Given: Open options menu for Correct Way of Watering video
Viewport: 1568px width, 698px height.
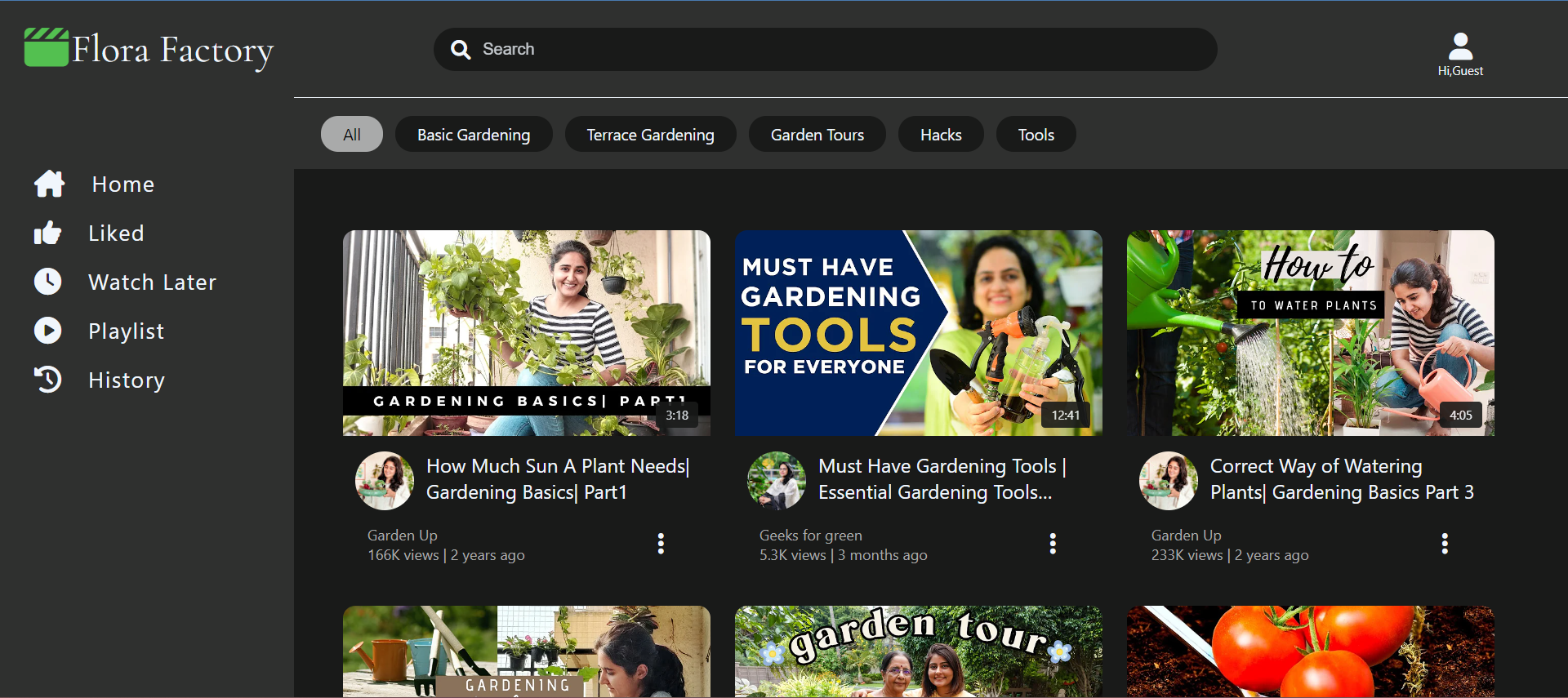Looking at the screenshot, I should coord(1445,544).
